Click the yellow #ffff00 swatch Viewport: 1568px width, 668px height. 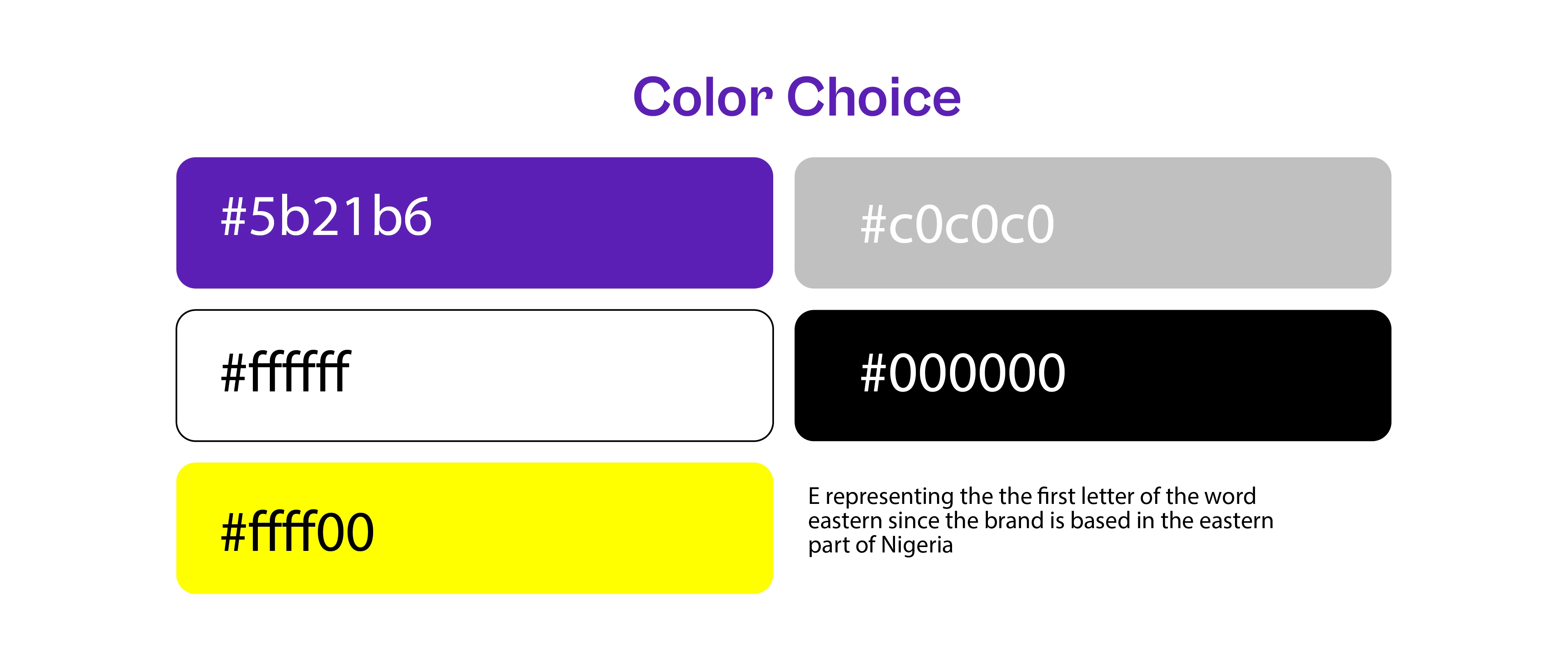474,528
